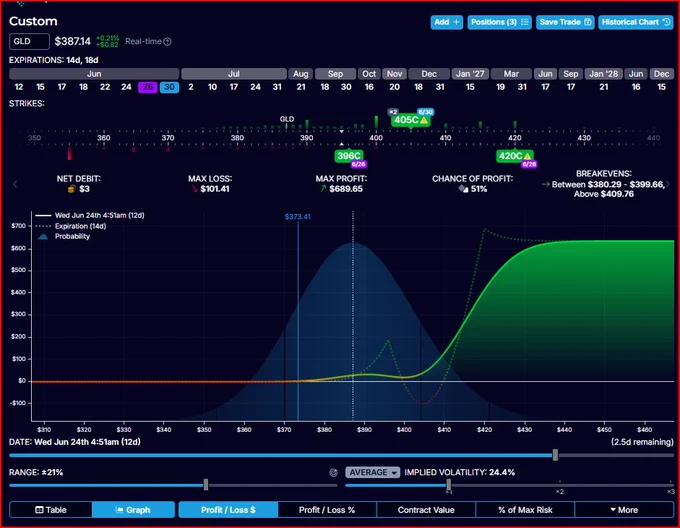Viewport: 680px width, 528px height.
Task: Click the Max Loss down-arrow icon
Action: point(195,189)
